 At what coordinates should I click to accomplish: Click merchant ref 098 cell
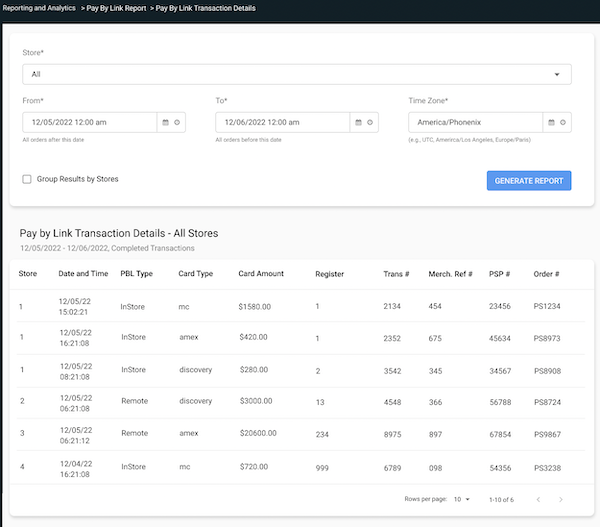tap(435, 468)
